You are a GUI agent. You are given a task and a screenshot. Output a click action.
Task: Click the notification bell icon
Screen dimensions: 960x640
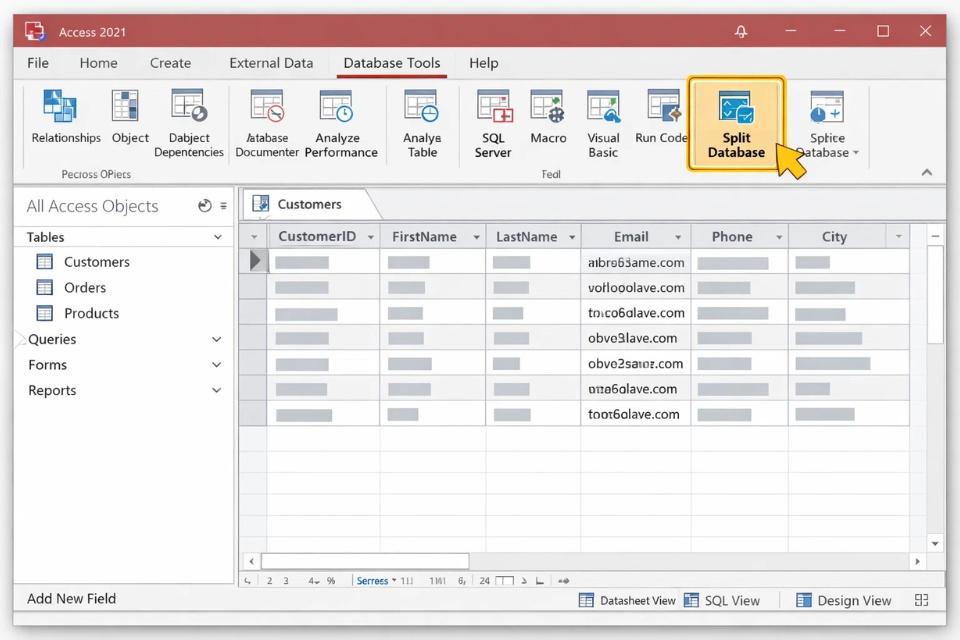coord(740,31)
